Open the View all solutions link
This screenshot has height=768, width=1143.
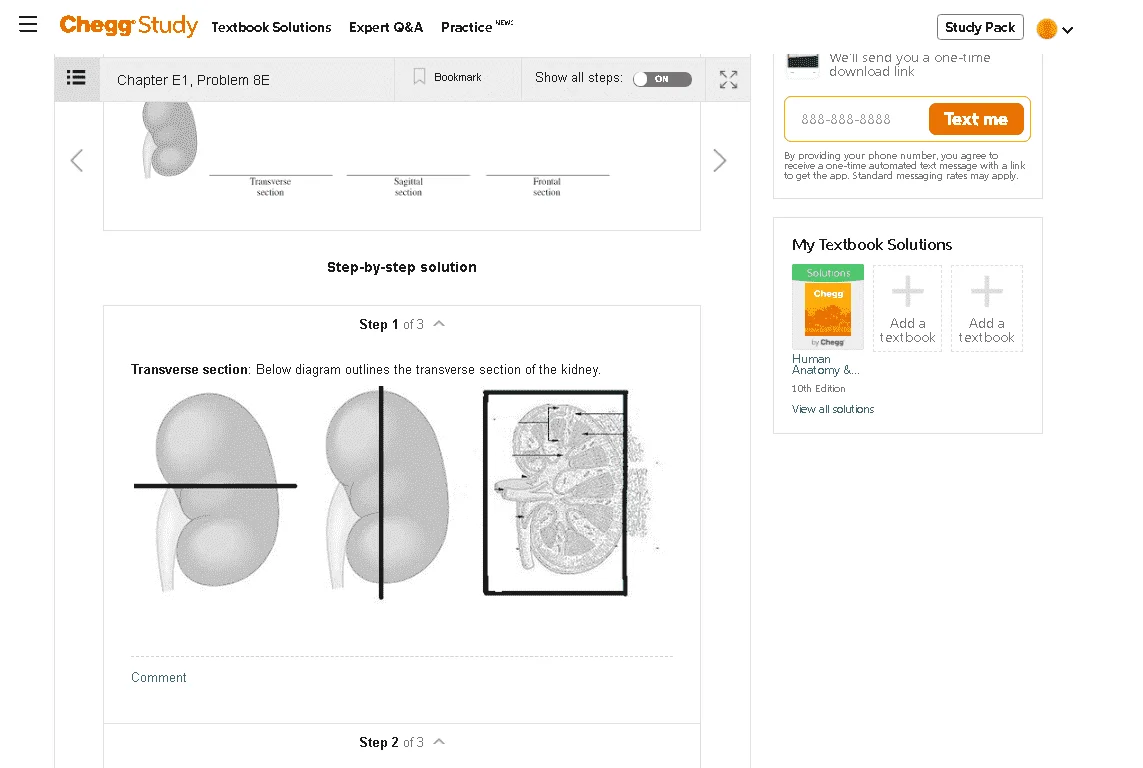832,410
